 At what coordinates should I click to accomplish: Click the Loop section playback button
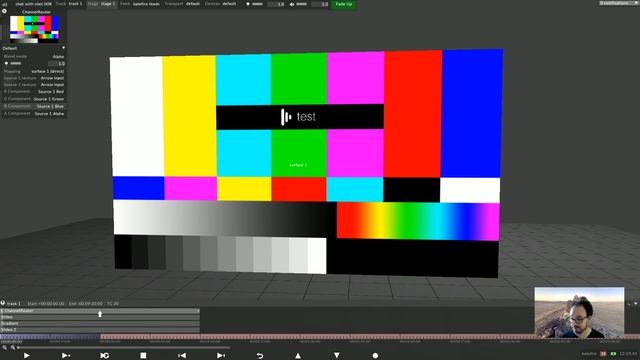(x=104, y=356)
